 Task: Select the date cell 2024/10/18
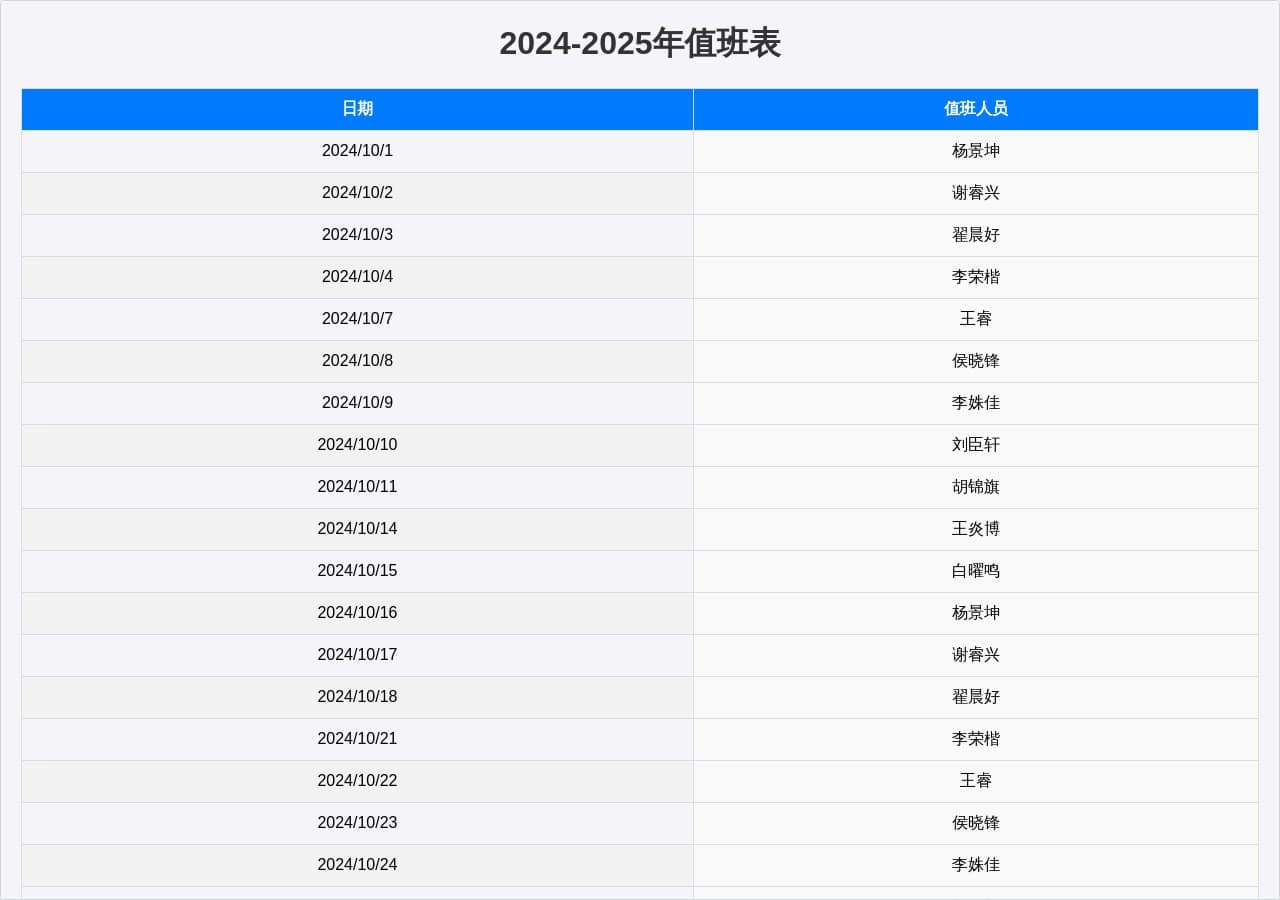(x=357, y=697)
